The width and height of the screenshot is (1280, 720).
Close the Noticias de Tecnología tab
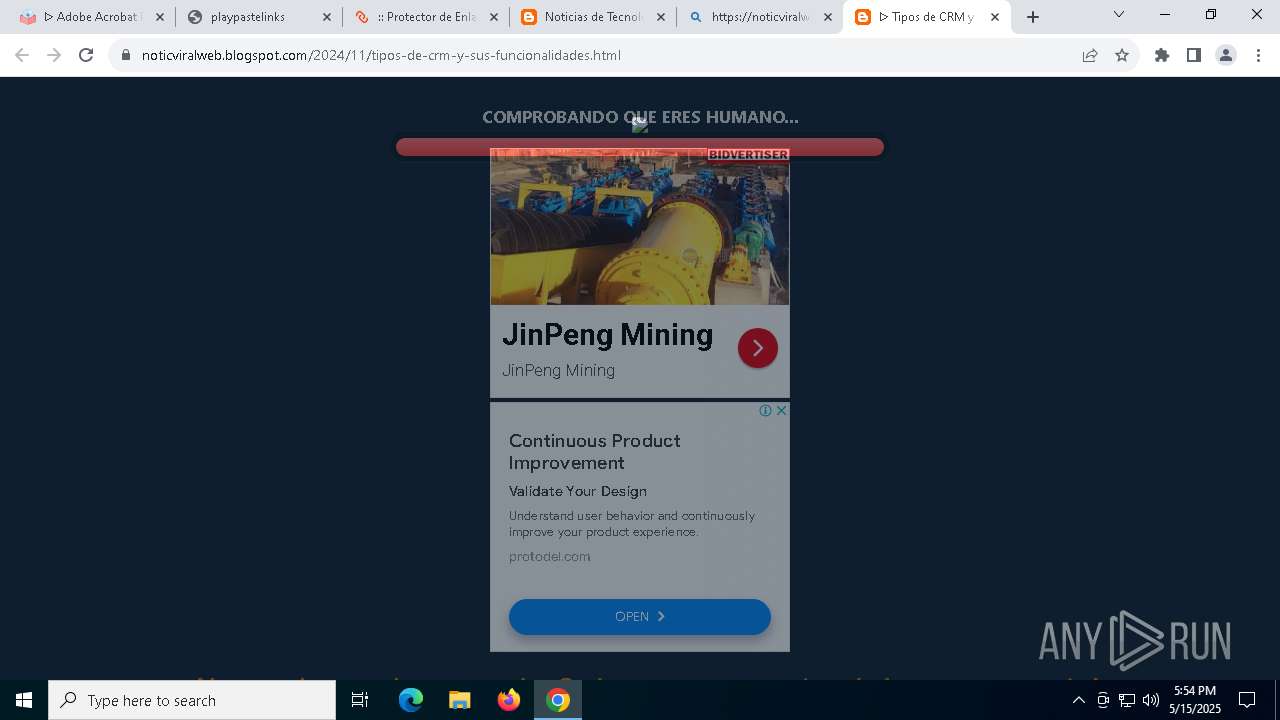[660, 17]
